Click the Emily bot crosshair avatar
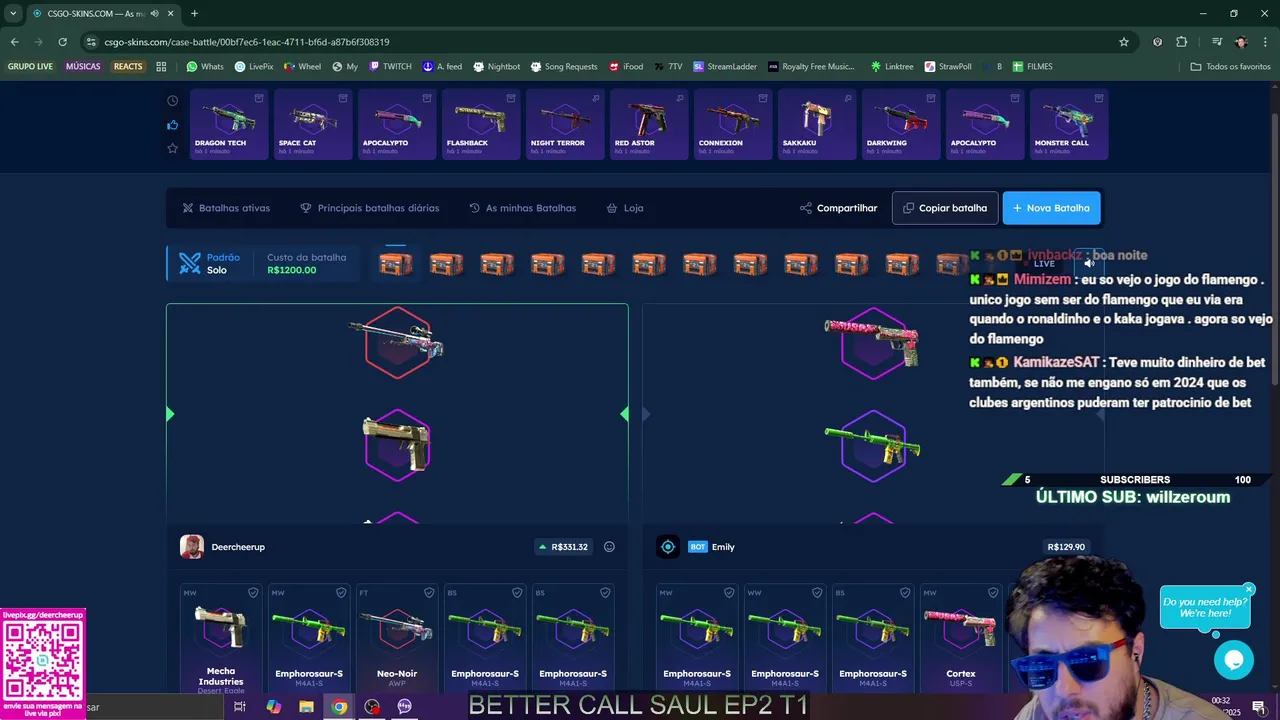The height and width of the screenshot is (720, 1280). pyautogui.click(x=668, y=547)
